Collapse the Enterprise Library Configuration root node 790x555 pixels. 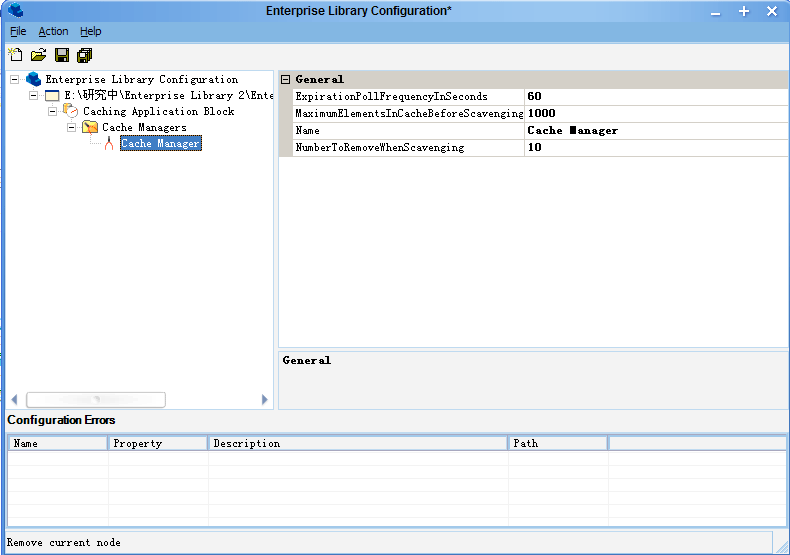pyautogui.click(x=15, y=79)
